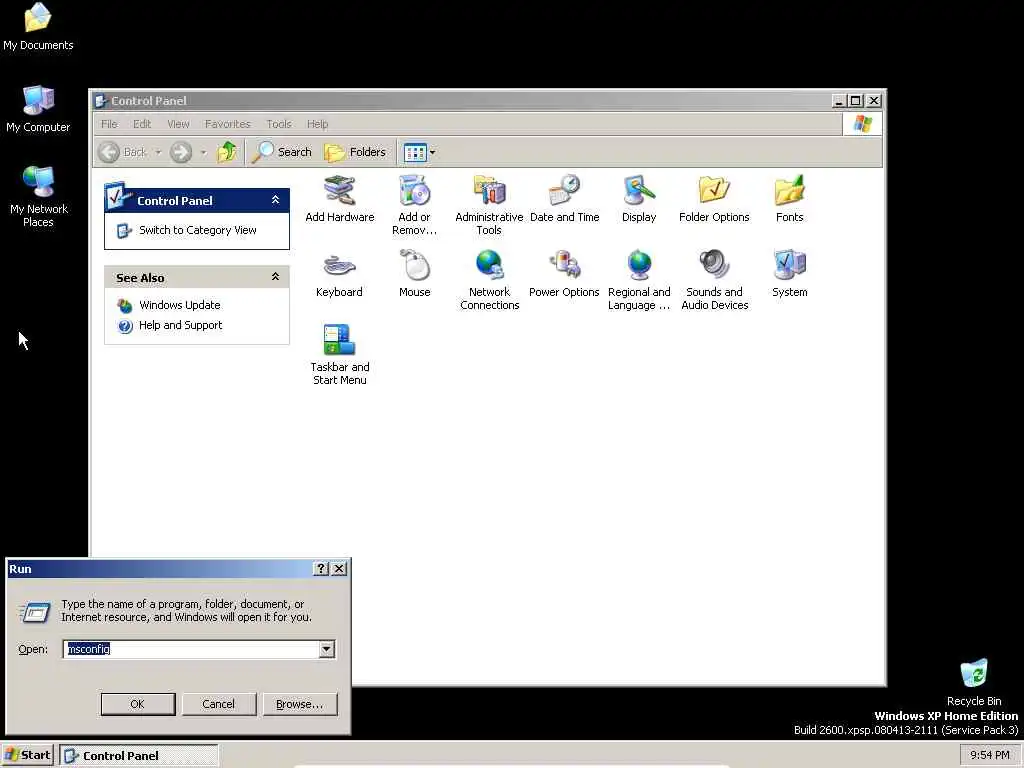
Task: Open the Tools menu
Action: [279, 124]
